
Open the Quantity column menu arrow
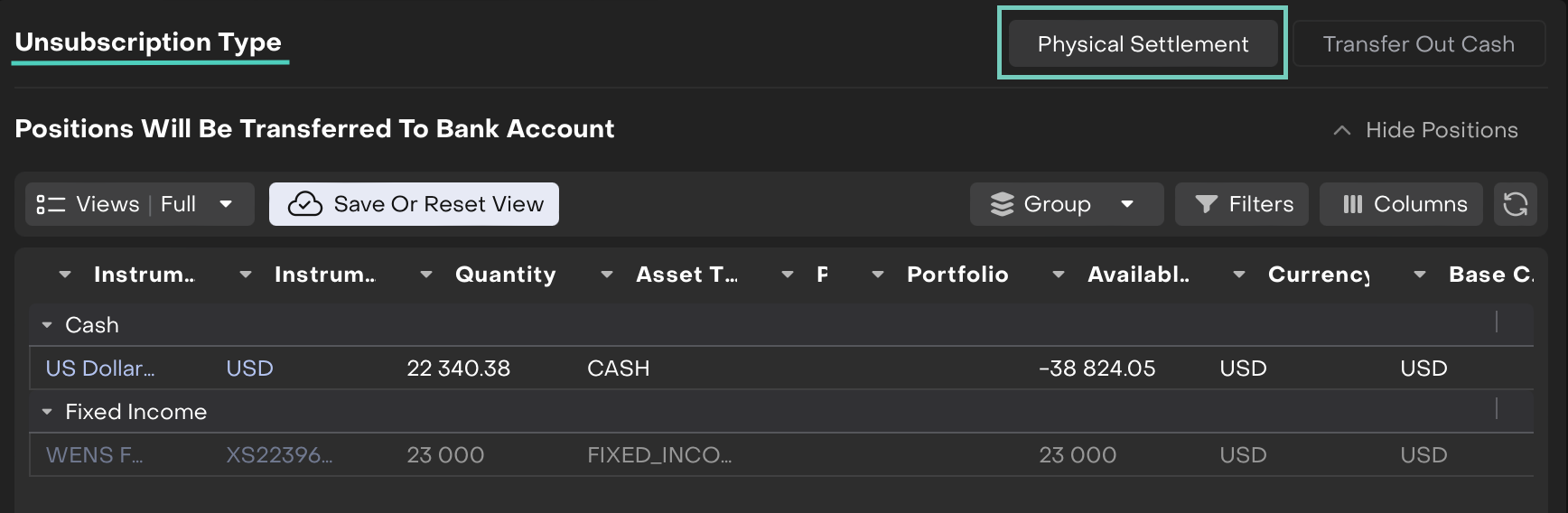tap(426, 275)
